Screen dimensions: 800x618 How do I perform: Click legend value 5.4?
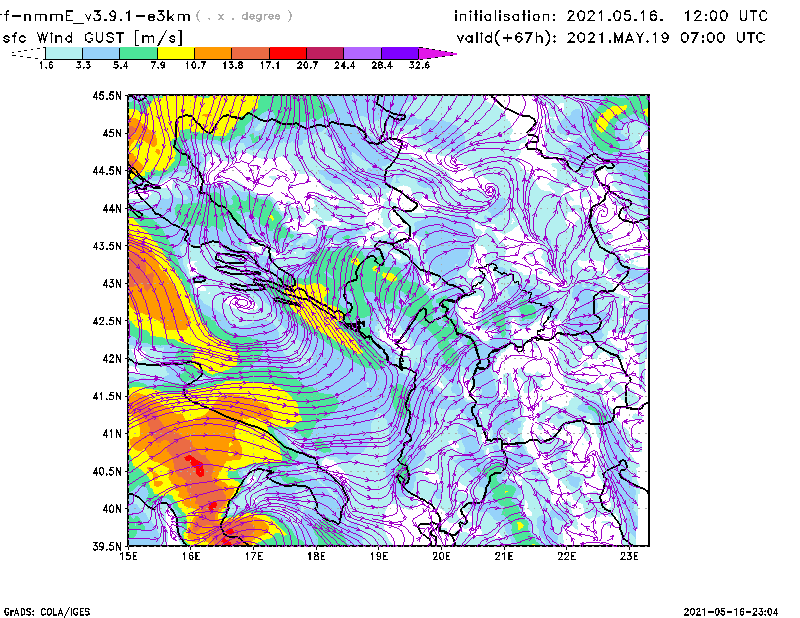point(120,65)
